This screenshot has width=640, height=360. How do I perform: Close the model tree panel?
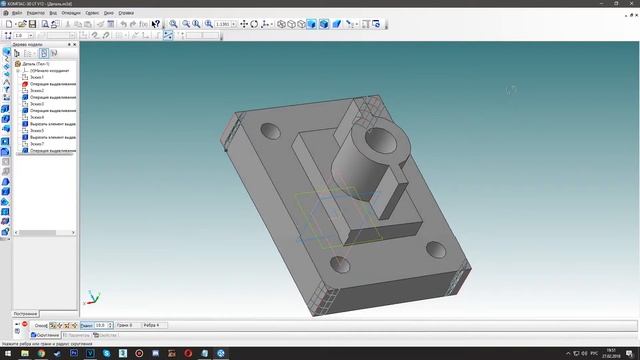coord(75,44)
